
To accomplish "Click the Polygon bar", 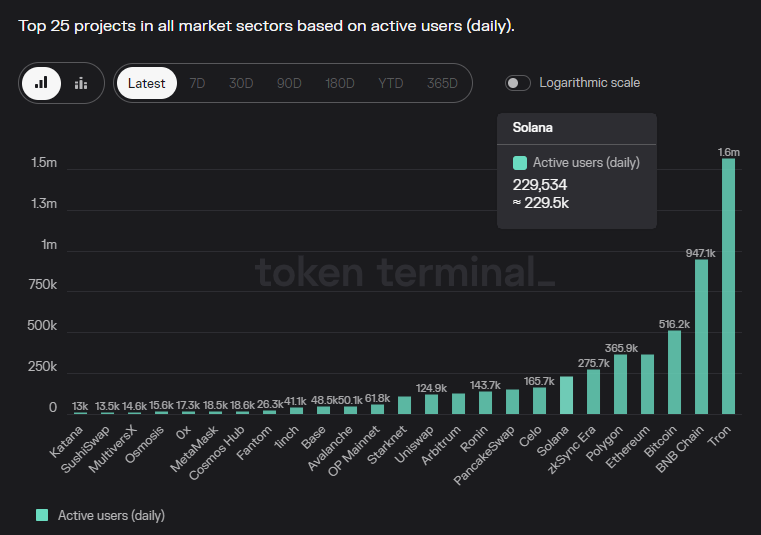I will point(620,384).
